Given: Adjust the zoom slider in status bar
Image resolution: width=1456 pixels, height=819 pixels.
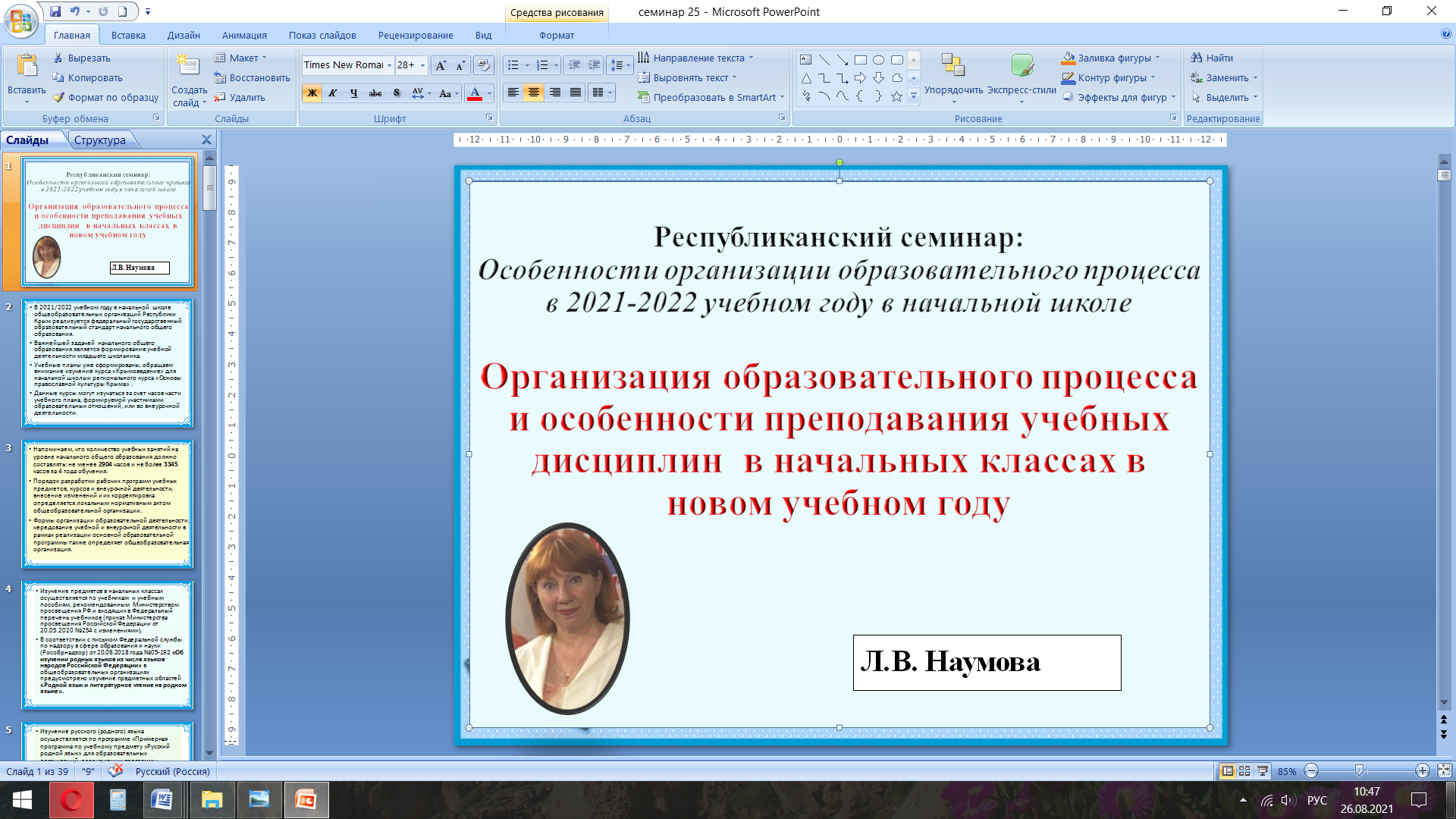Looking at the screenshot, I should pyautogui.click(x=1359, y=770).
